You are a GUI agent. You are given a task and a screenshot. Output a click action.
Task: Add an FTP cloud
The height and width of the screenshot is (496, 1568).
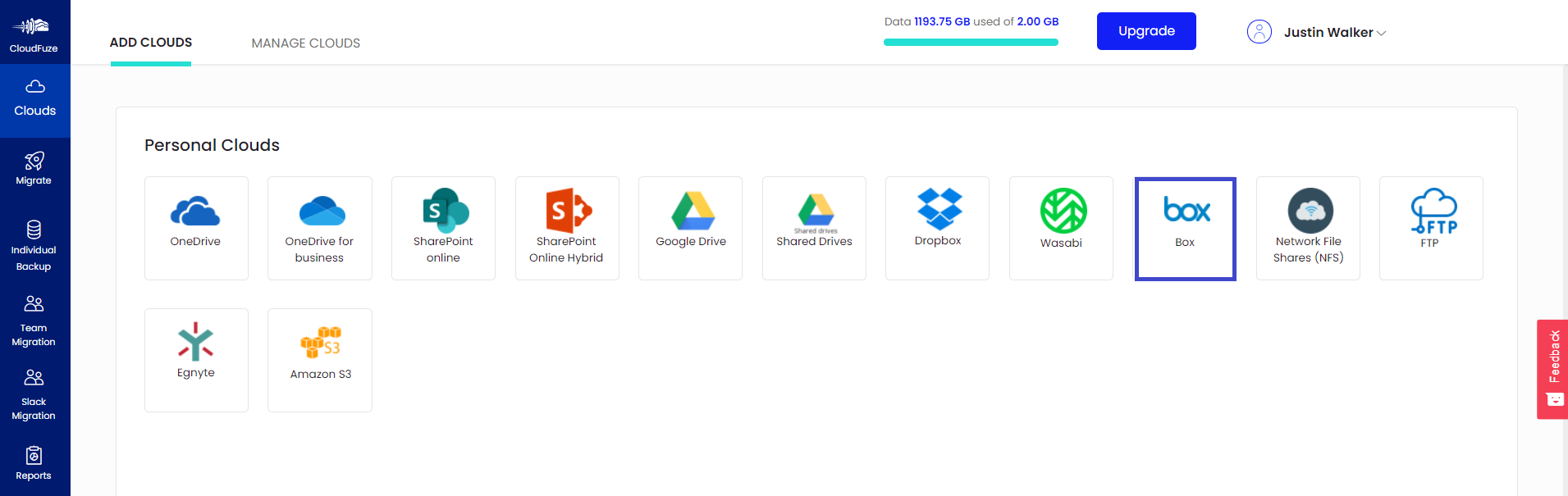point(1431,228)
